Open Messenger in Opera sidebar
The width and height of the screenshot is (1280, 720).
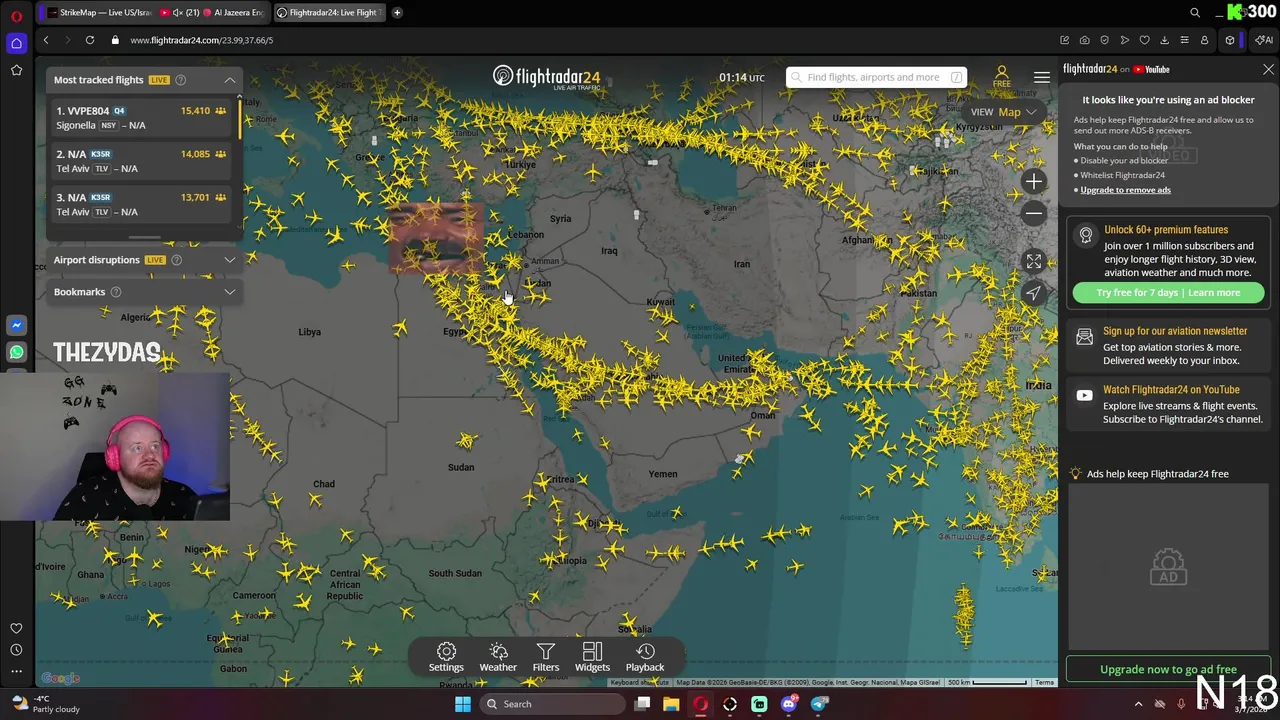(16, 326)
